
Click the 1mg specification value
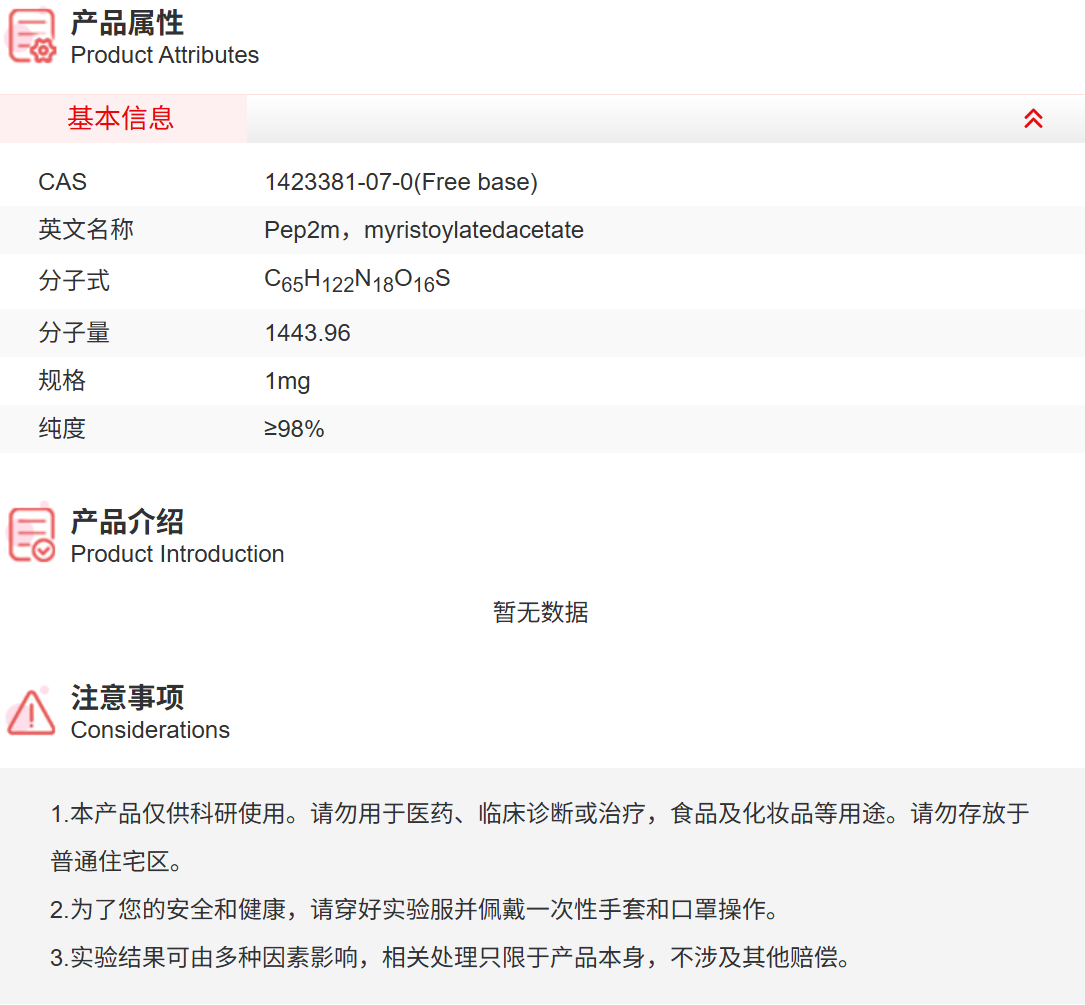coord(287,381)
